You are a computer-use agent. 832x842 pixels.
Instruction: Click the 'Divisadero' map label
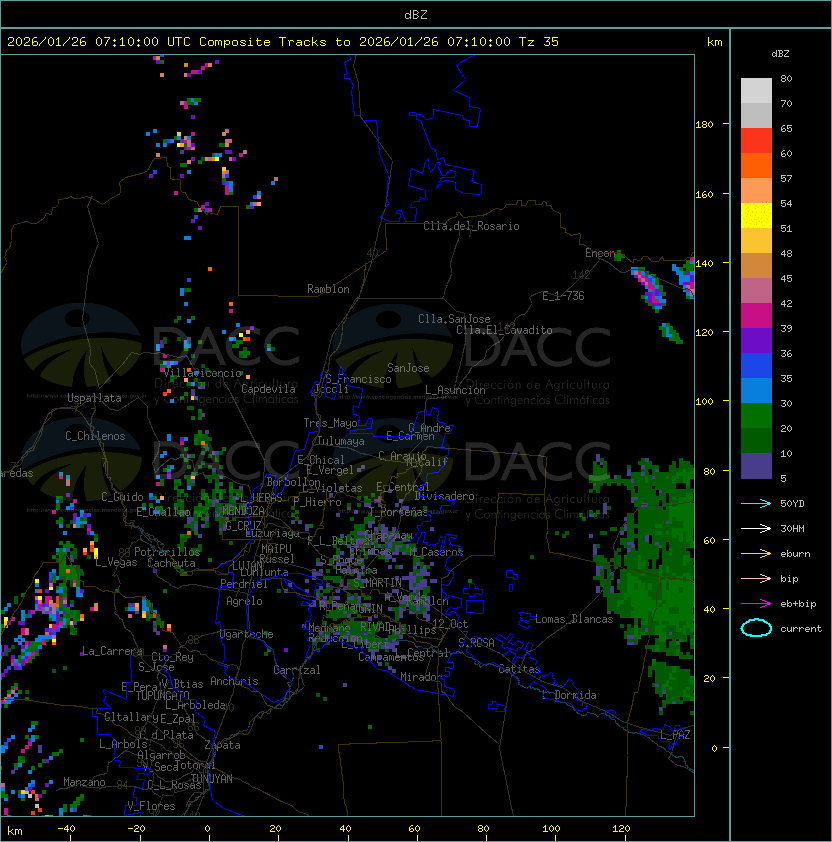pos(444,496)
